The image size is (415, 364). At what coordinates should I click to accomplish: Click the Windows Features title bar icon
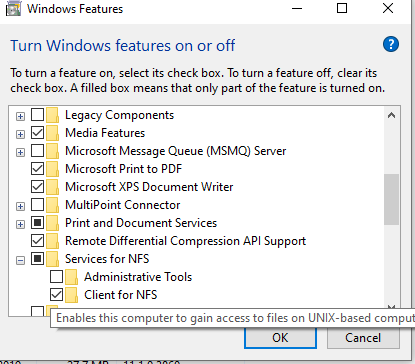click(x=13, y=9)
